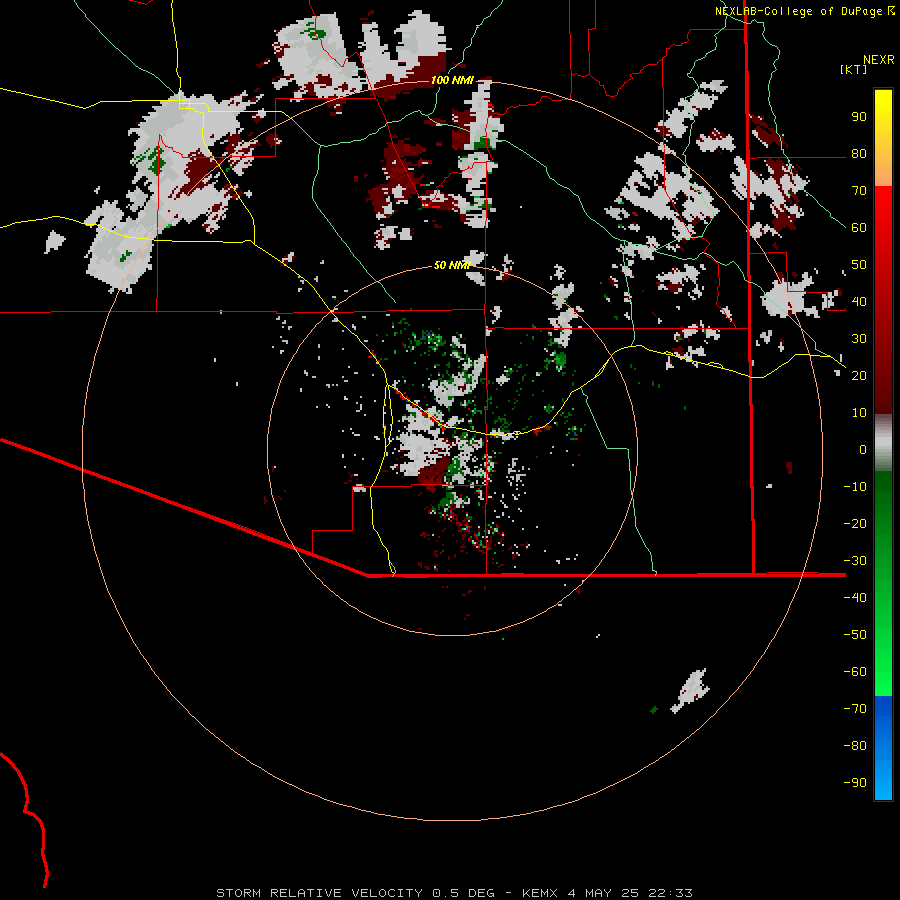This screenshot has height=900, width=900.
Task: Click the -30 value on velocity scale
Action: (855, 561)
